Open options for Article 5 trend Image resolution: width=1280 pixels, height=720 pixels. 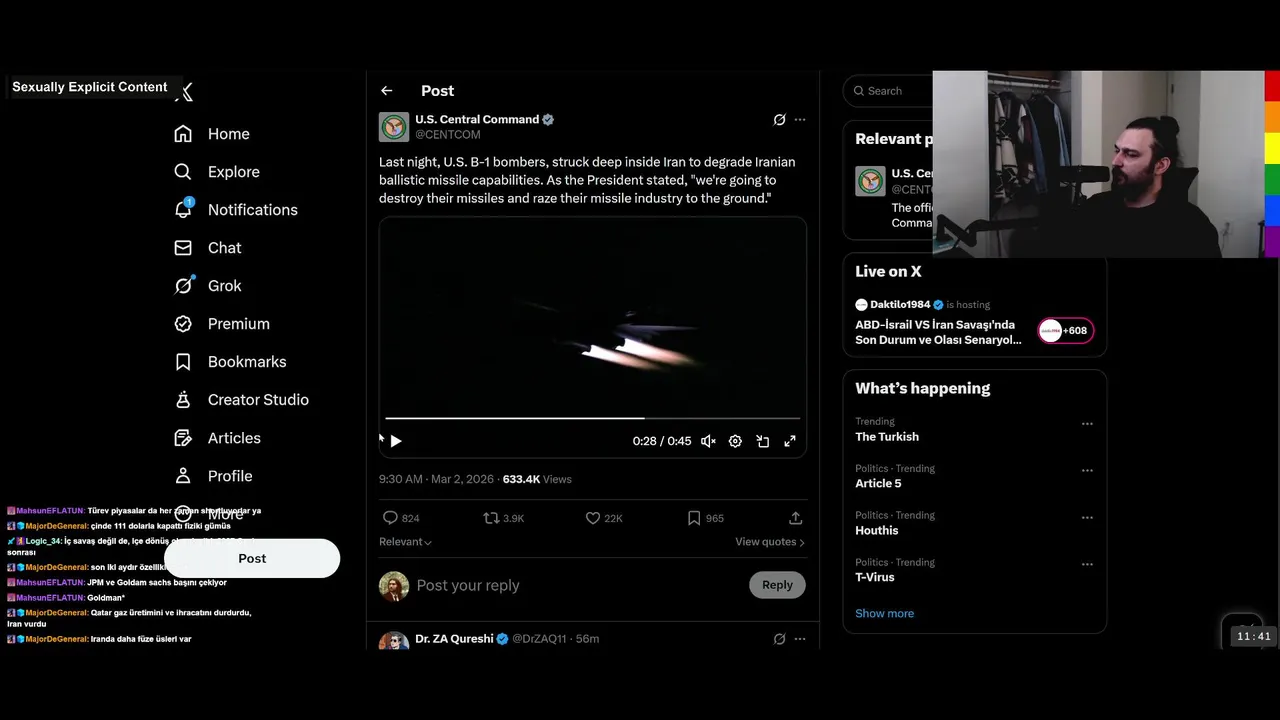point(1087,471)
